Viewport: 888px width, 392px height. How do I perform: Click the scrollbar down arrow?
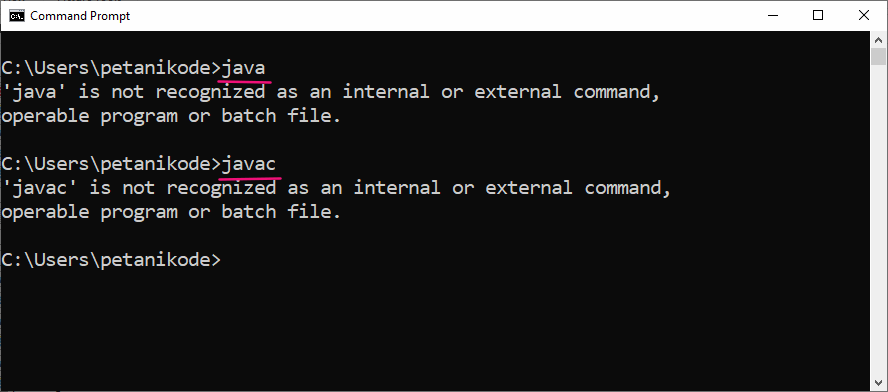tap(878, 382)
